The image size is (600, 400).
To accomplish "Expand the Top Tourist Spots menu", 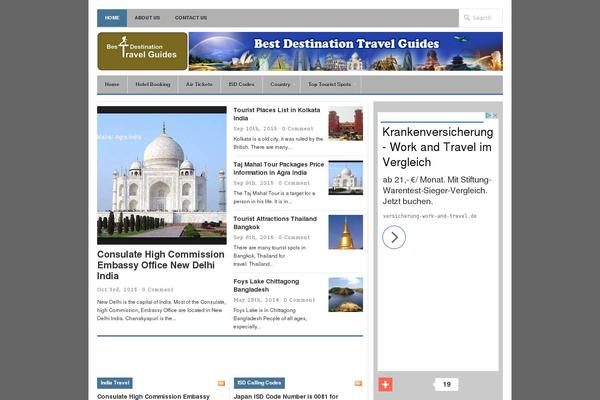I will pos(330,84).
